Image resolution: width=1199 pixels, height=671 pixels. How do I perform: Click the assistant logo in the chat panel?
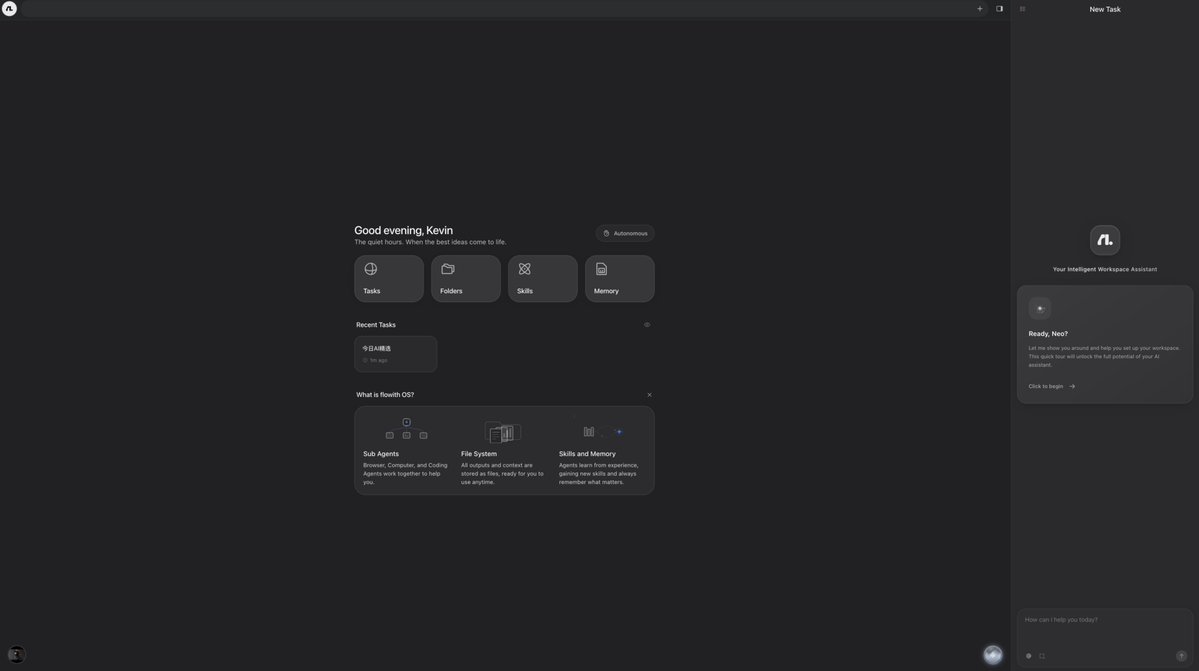pyautogui.click(x=1105, y=240)
